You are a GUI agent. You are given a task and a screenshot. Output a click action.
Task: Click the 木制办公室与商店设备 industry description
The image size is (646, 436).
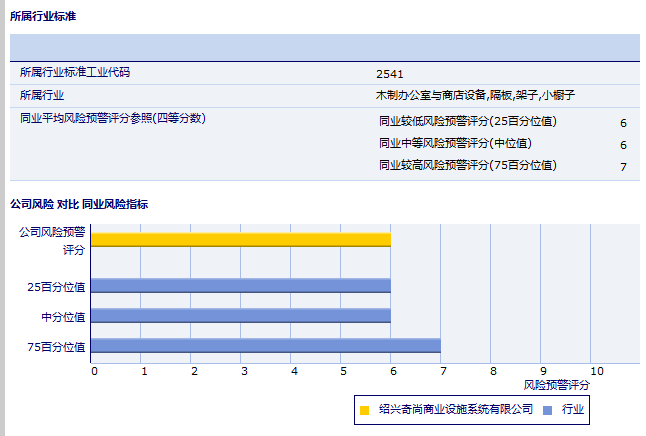coord(475,95)
